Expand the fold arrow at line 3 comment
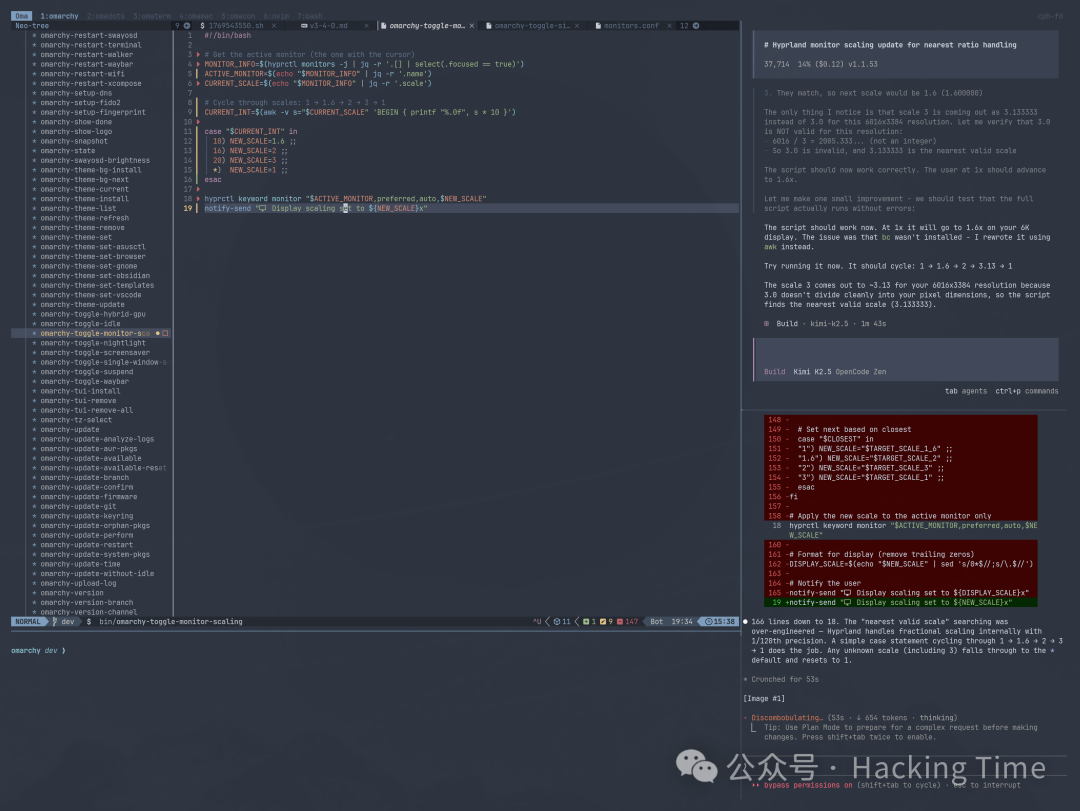The width and height of the screenshot is (1080, 811). click(x=198, y=54)
